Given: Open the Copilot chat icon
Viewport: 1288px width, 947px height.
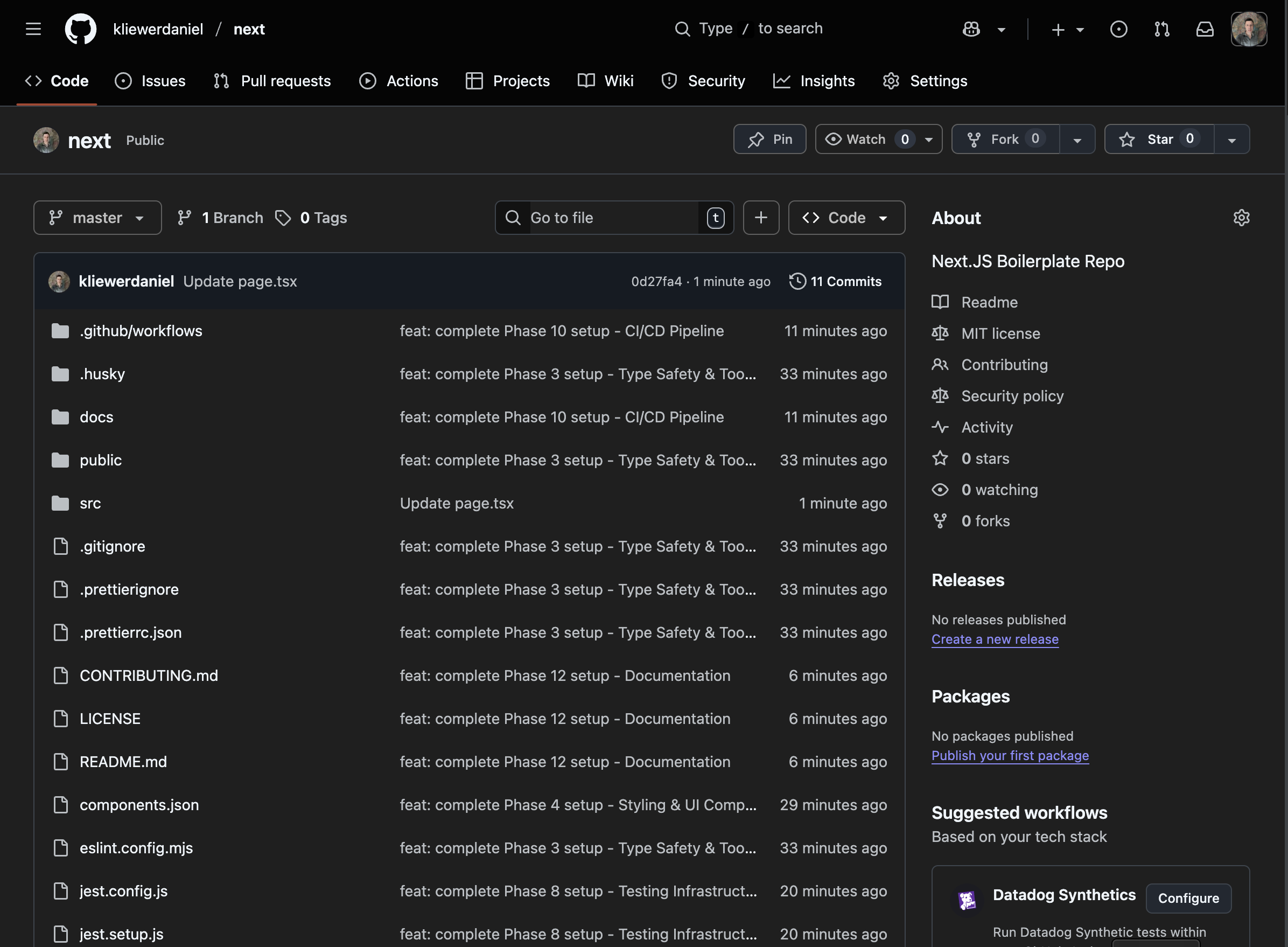Looking at the screenshot, I should [x=971, y=29].
